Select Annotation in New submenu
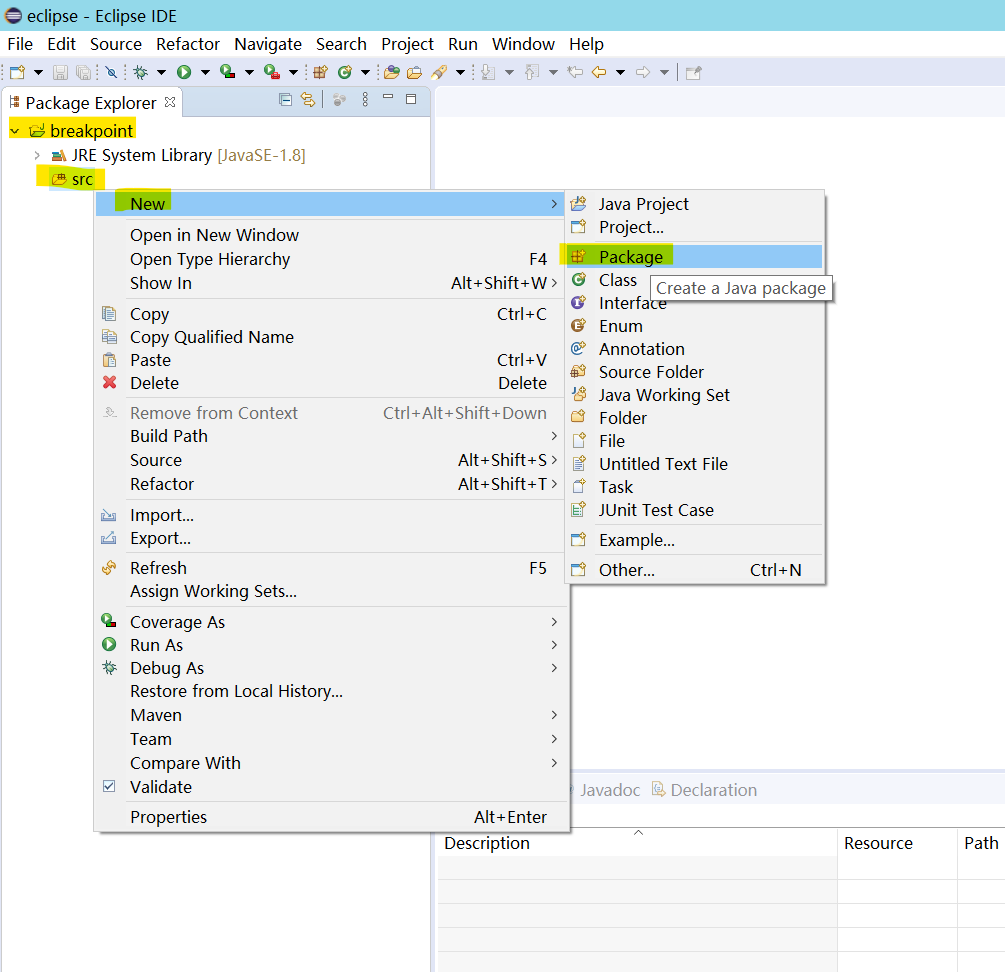 point(694,349)
